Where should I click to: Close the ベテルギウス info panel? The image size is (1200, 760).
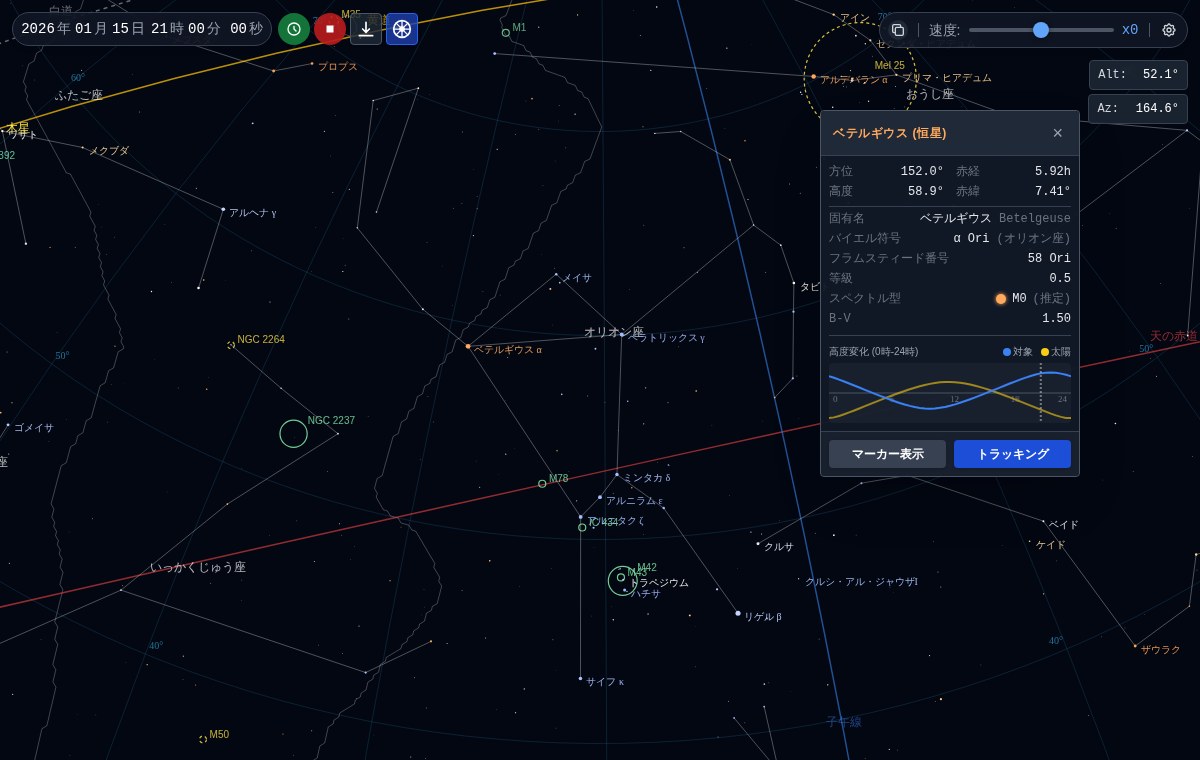1058,133
